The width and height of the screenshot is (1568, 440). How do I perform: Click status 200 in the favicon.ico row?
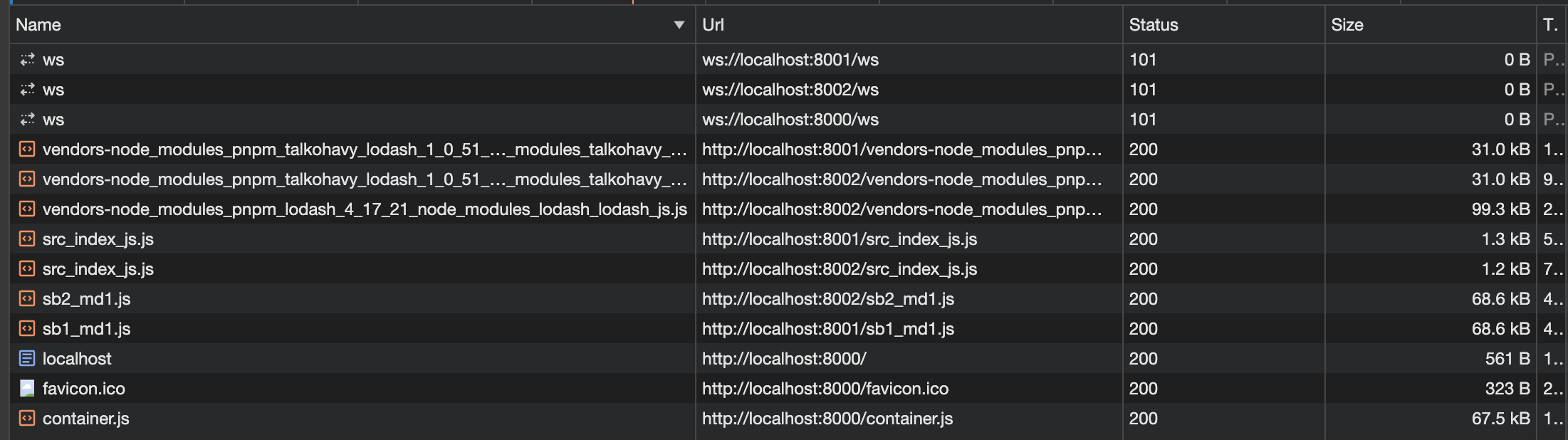pyautogui.click(x=1144, y=389)
